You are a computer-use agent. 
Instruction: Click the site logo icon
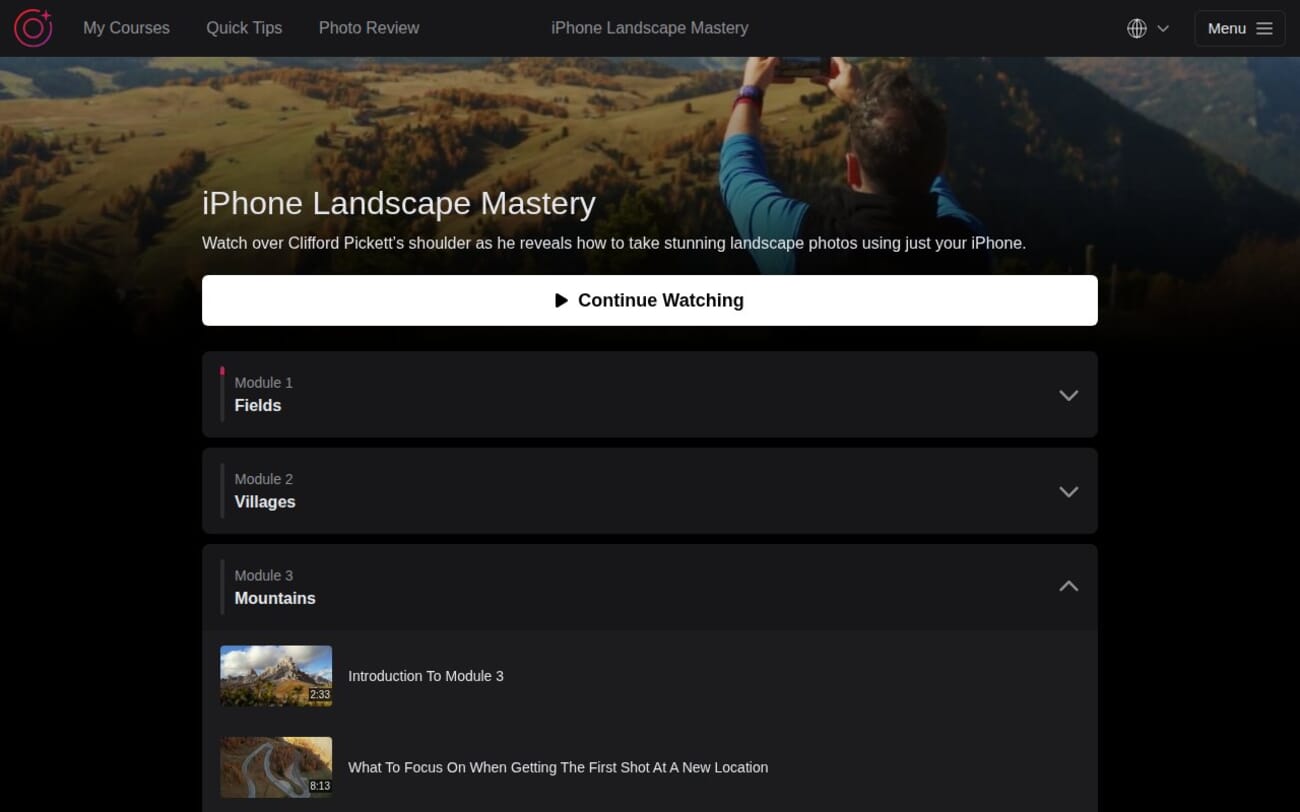pos(32,28)
